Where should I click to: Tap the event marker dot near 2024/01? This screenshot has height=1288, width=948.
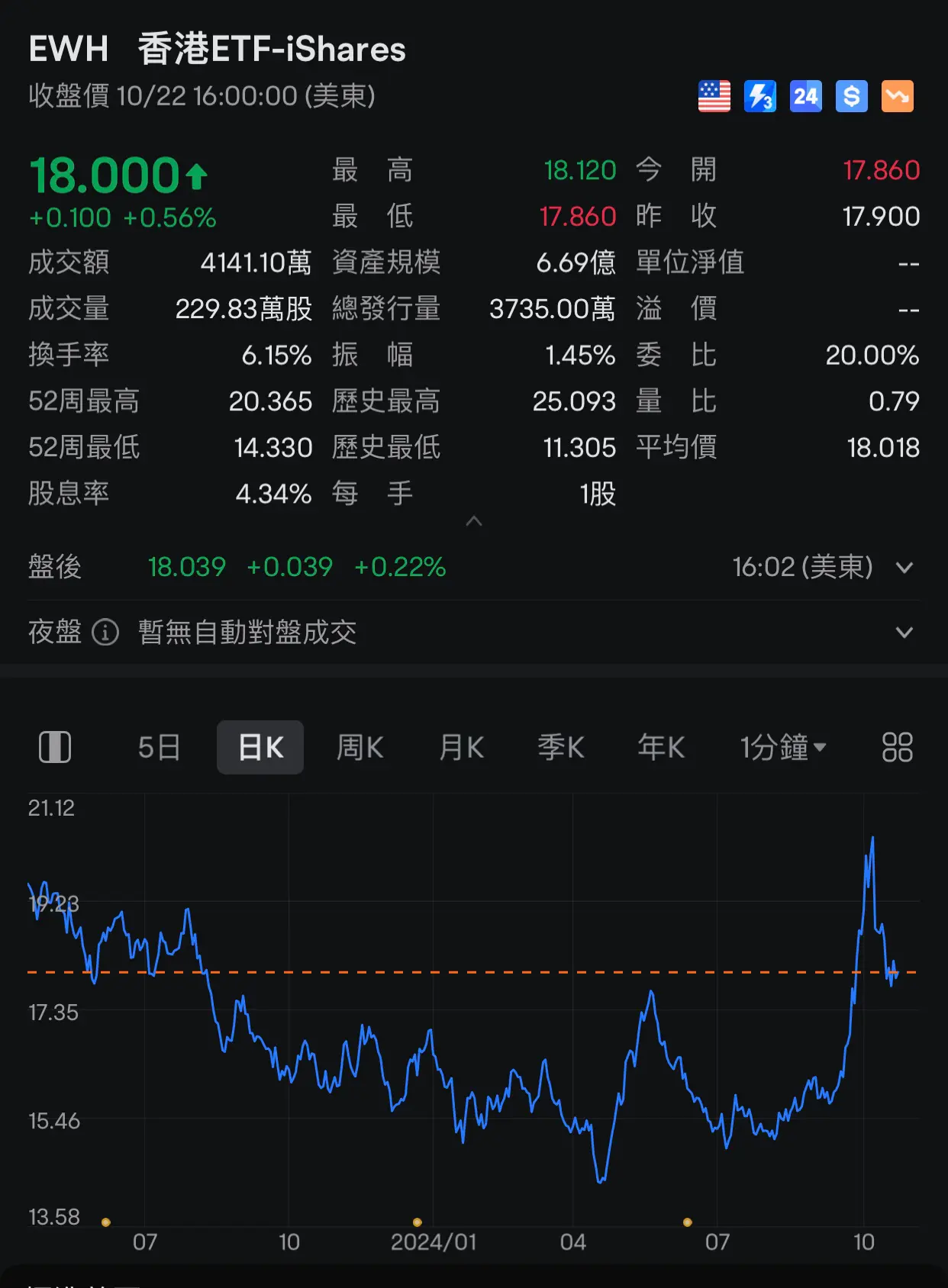(x=417, y=1222)
